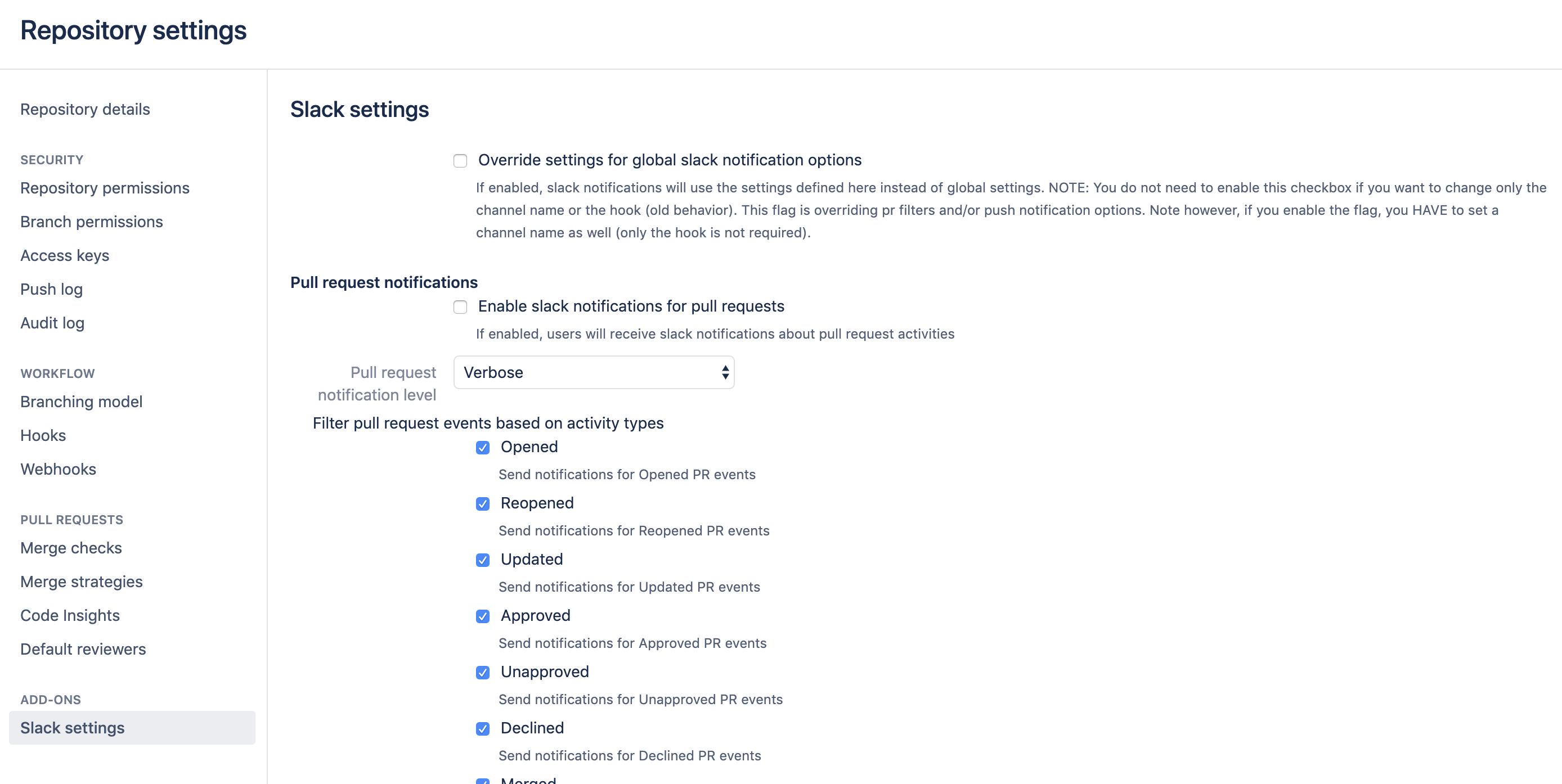Image resolution: width=1562 pixels, height=784 pixels.
Task: Go to Repository permissions
Action: click(x=105, y=188)
